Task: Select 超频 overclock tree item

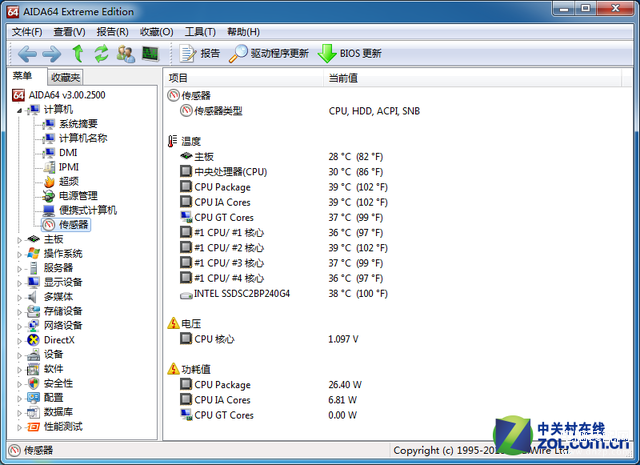Action: click(x=61, y=181)
